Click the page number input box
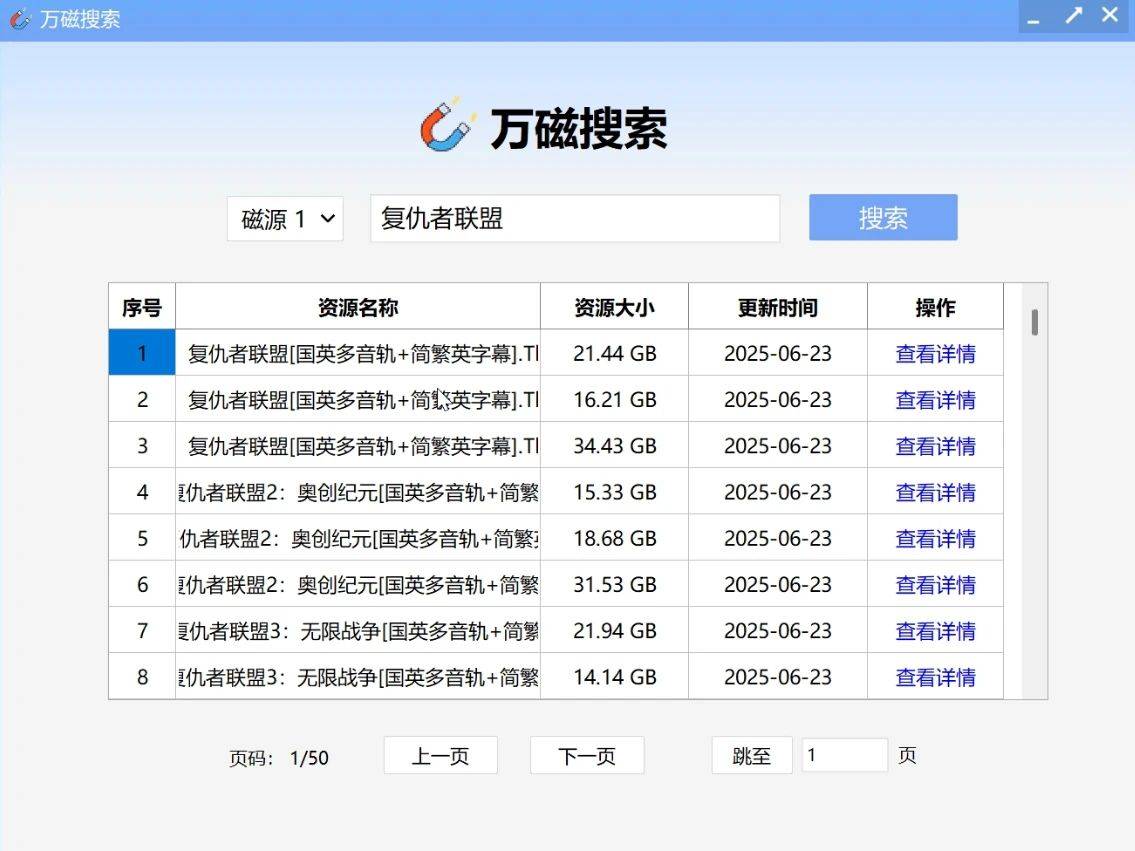 [844, 755]
